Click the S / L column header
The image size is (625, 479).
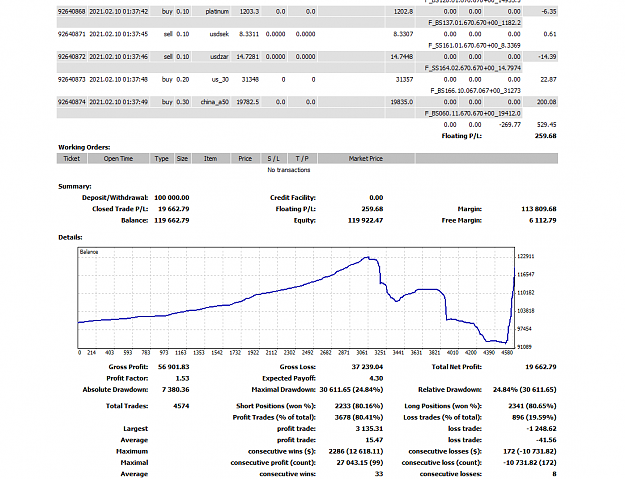pos(274,159)
